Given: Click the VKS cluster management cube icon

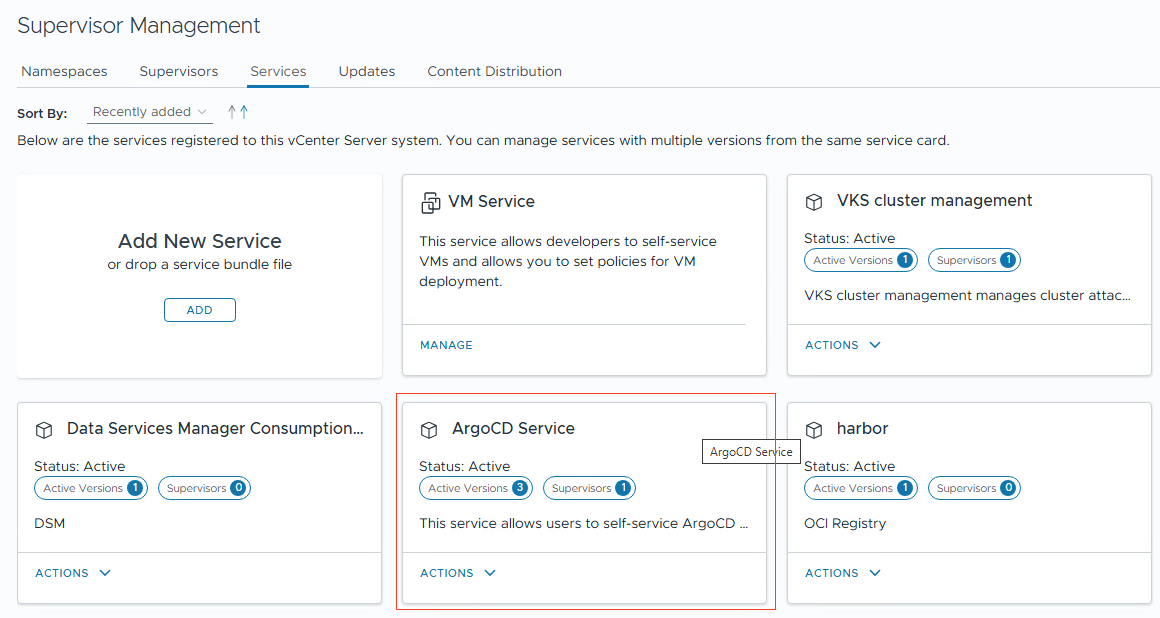Looking at the screenshot, I should tap(814, 202).
